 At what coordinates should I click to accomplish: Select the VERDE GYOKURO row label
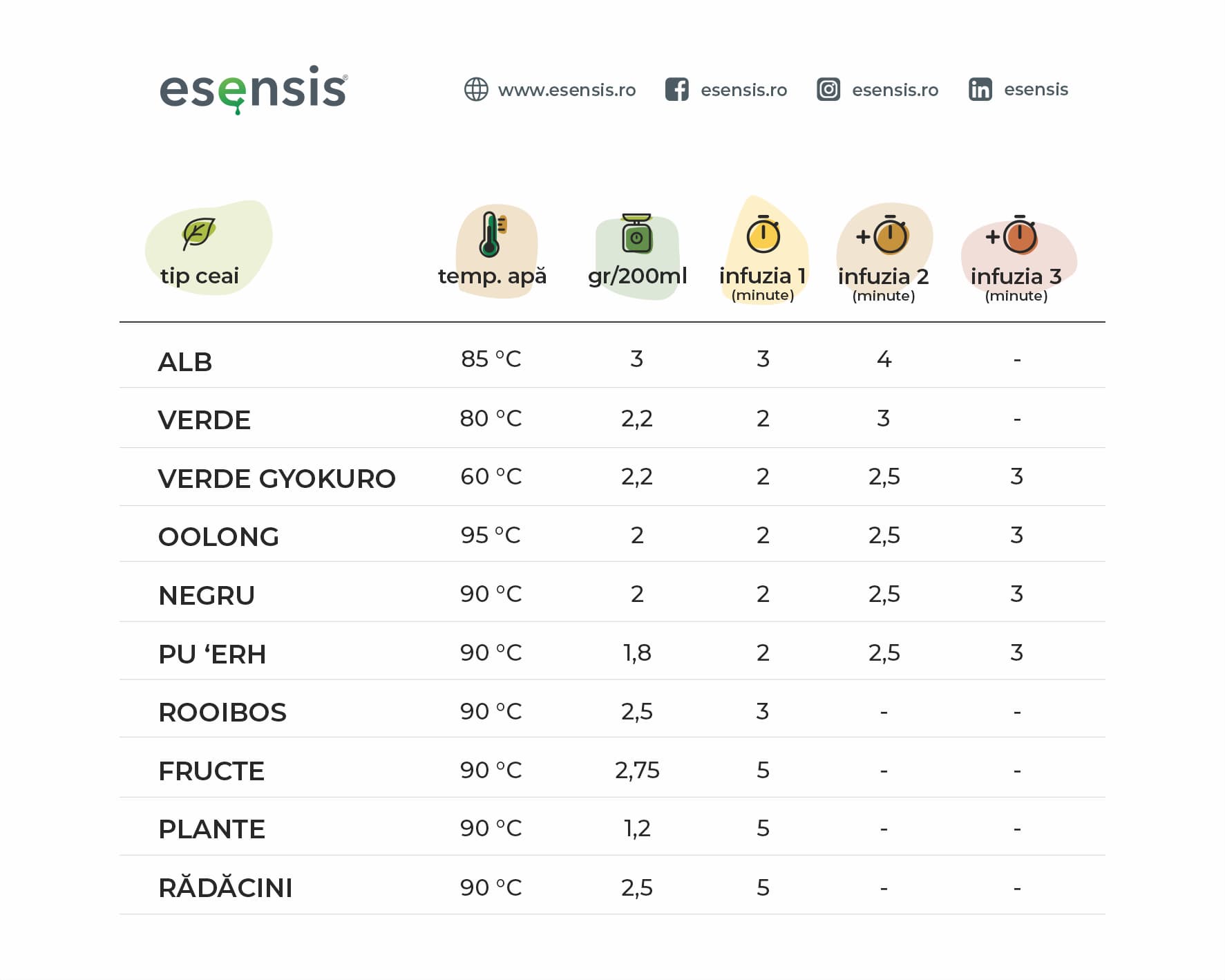tap(276, 478)
